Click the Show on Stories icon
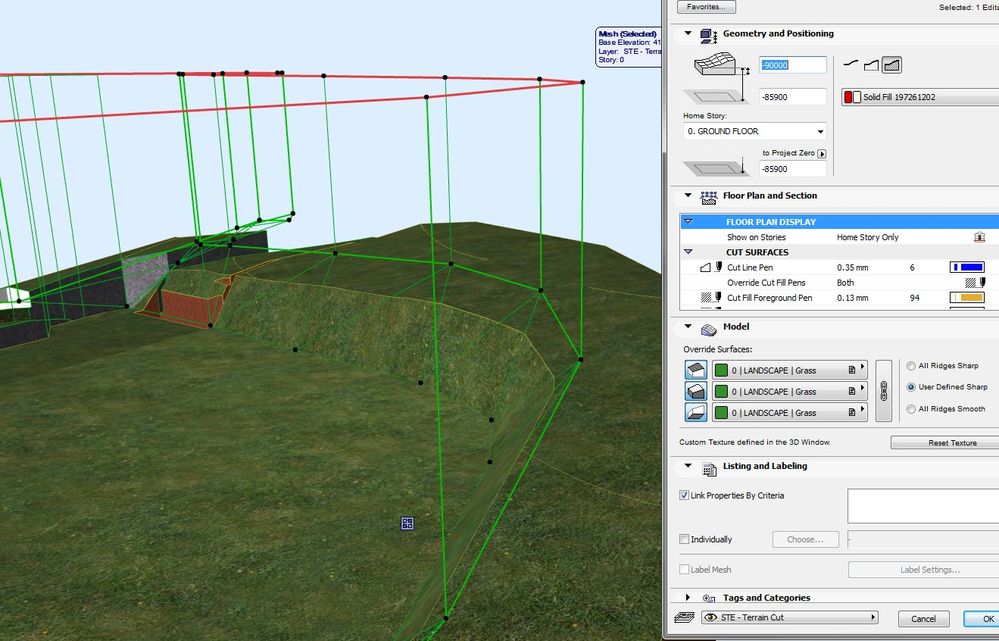The width and height of the screenshot is (999, 641). pos(980,238)
